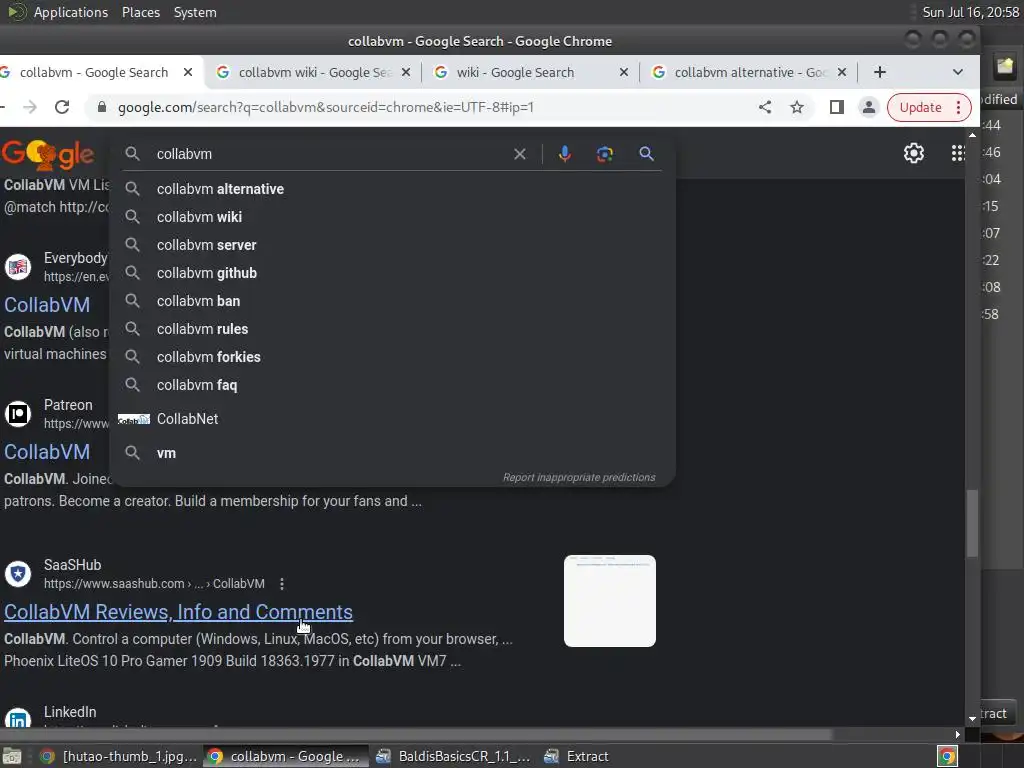Switch to Extract taskbar window
Screen dimensions: 1024x768
pyautogui.click(x=577, y=756)
